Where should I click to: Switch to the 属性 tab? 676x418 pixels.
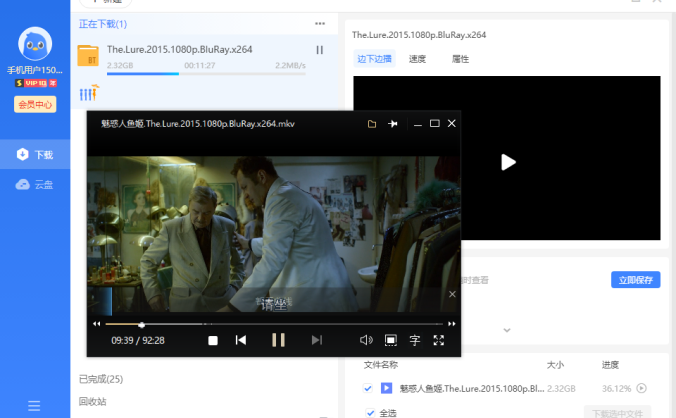(460, 59)
